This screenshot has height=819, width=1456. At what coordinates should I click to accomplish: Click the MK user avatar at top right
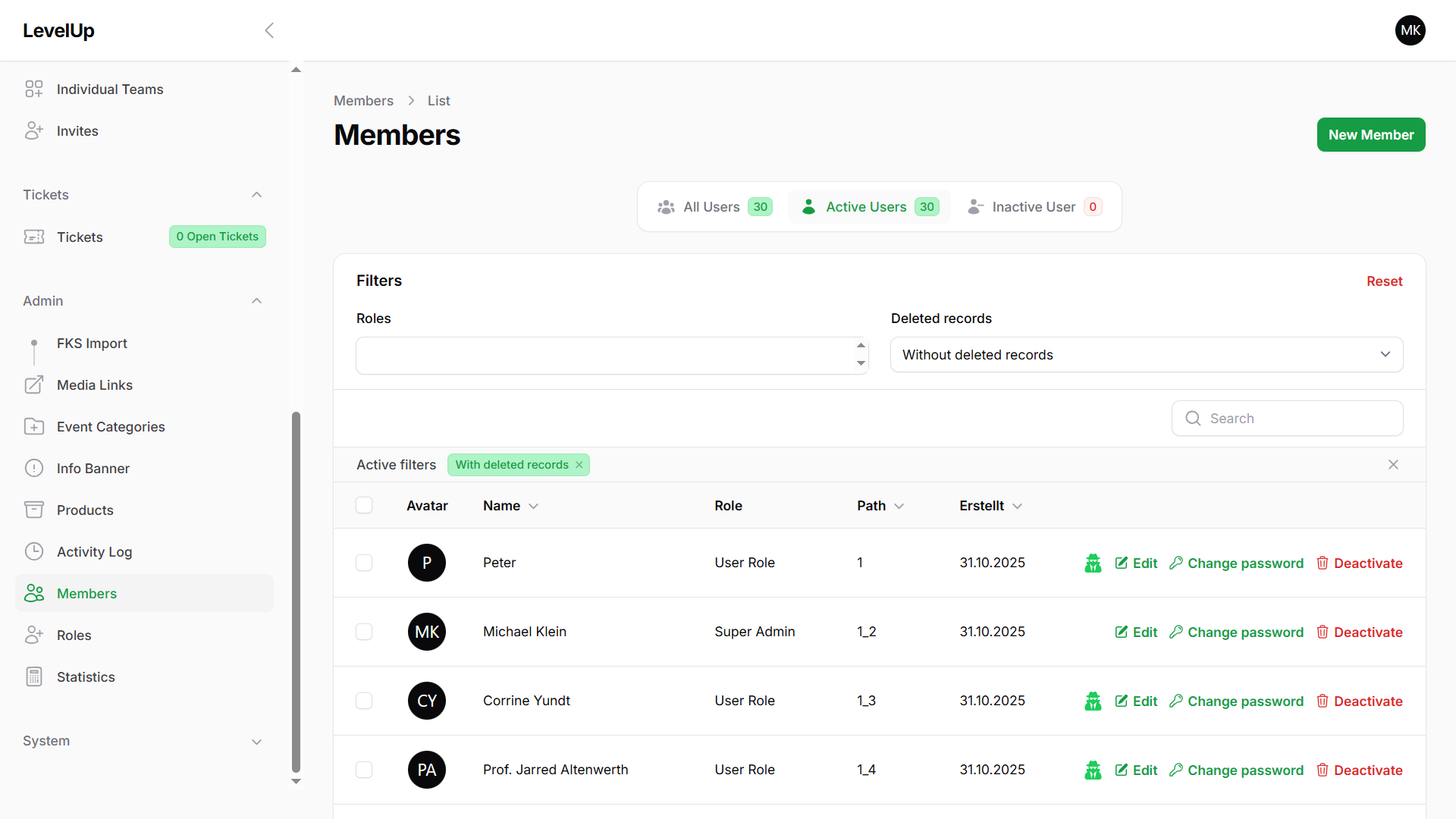pyautogui.click(x=1410, y=30)
